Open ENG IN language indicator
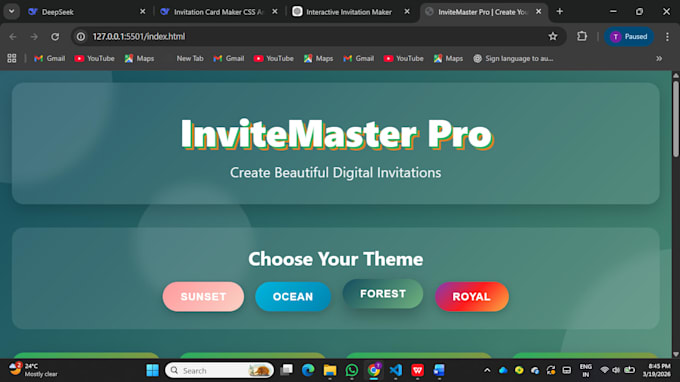 pos(585,370)
